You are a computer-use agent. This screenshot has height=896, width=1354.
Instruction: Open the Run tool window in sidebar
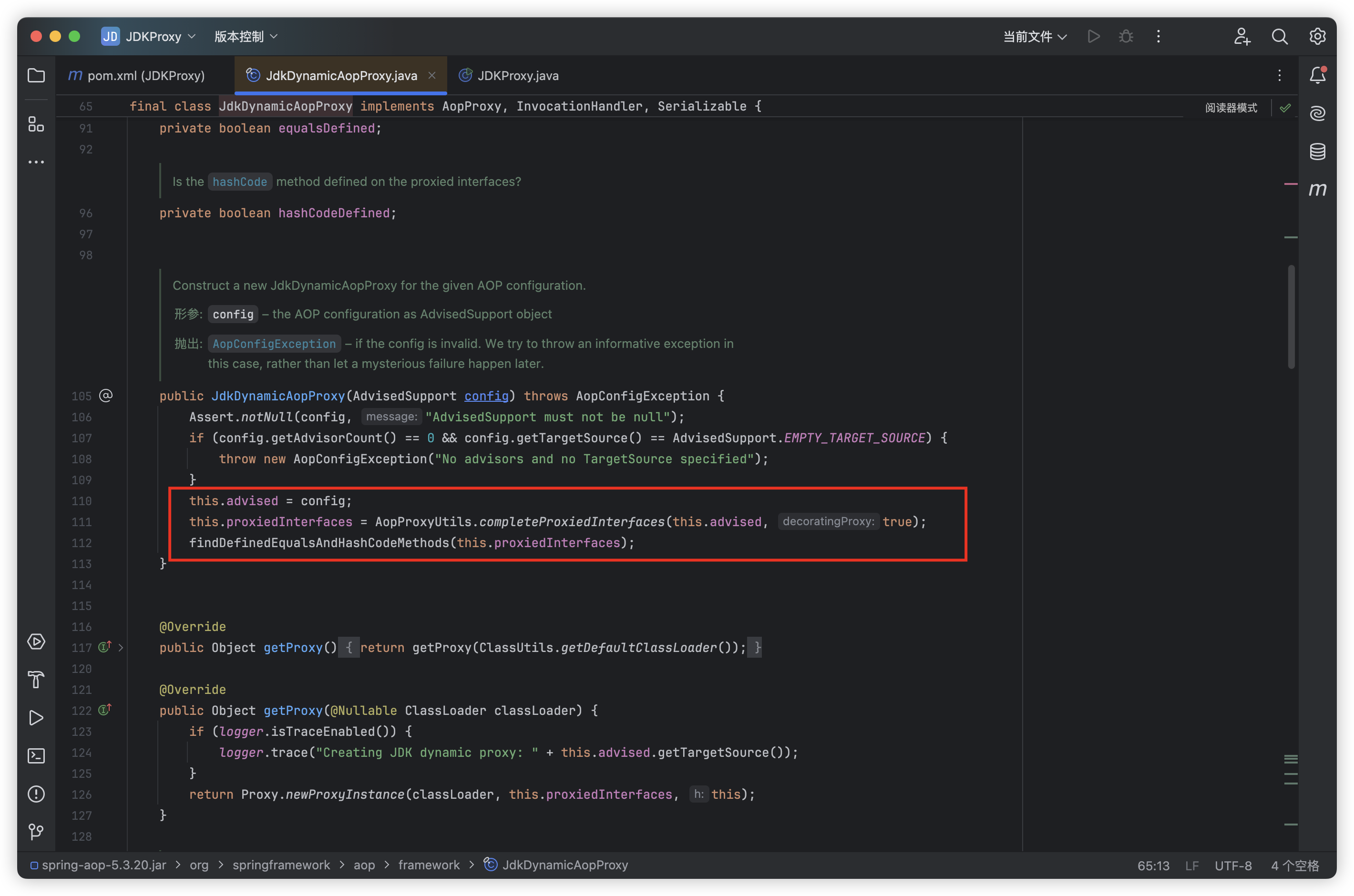(36, 718)
